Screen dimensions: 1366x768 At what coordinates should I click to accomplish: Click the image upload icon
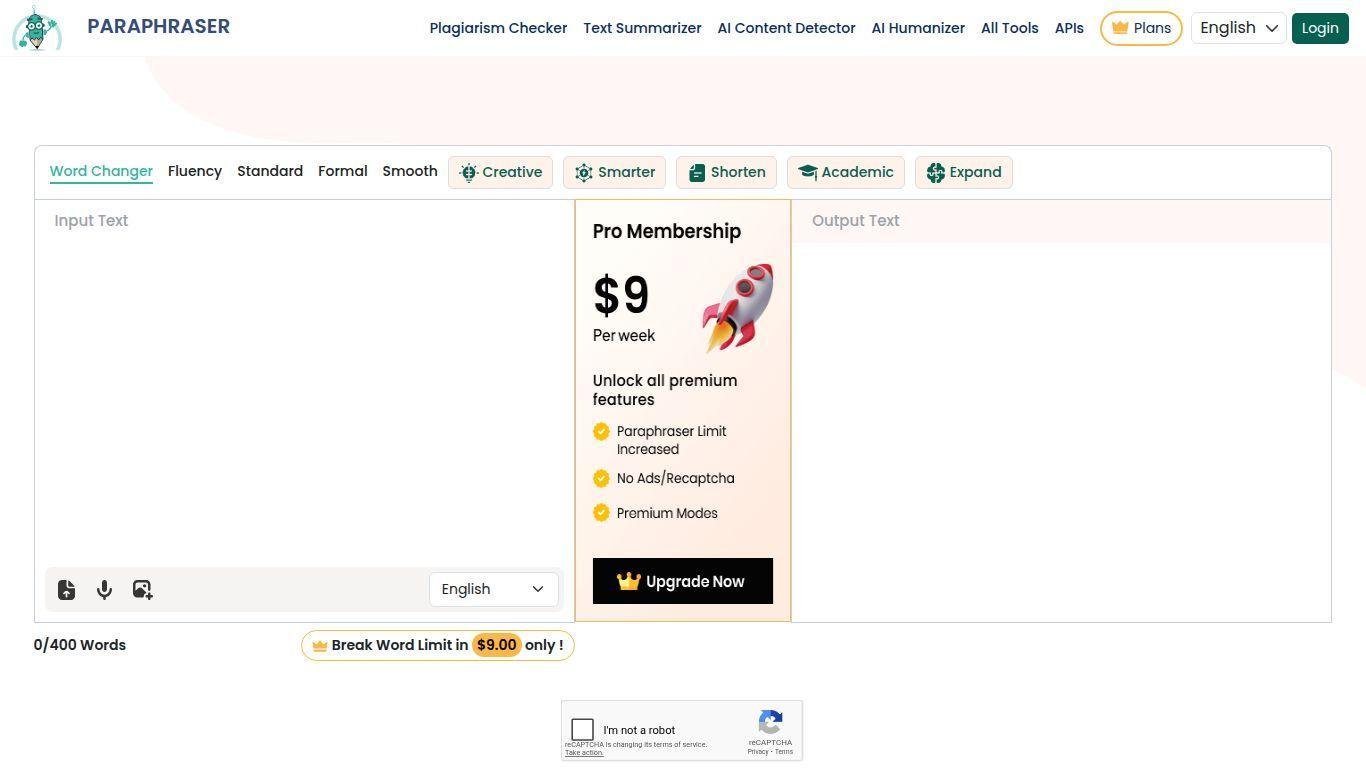[142, 590]
